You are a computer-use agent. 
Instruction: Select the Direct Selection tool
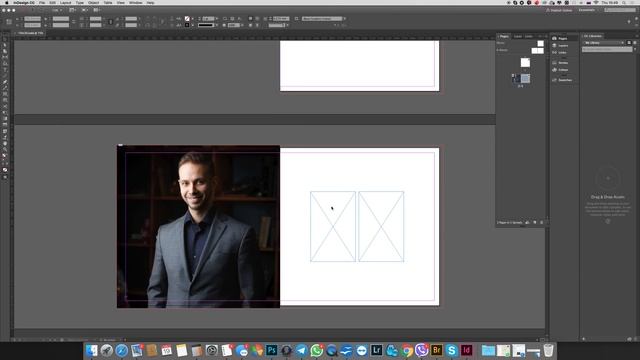coord(5,46)
